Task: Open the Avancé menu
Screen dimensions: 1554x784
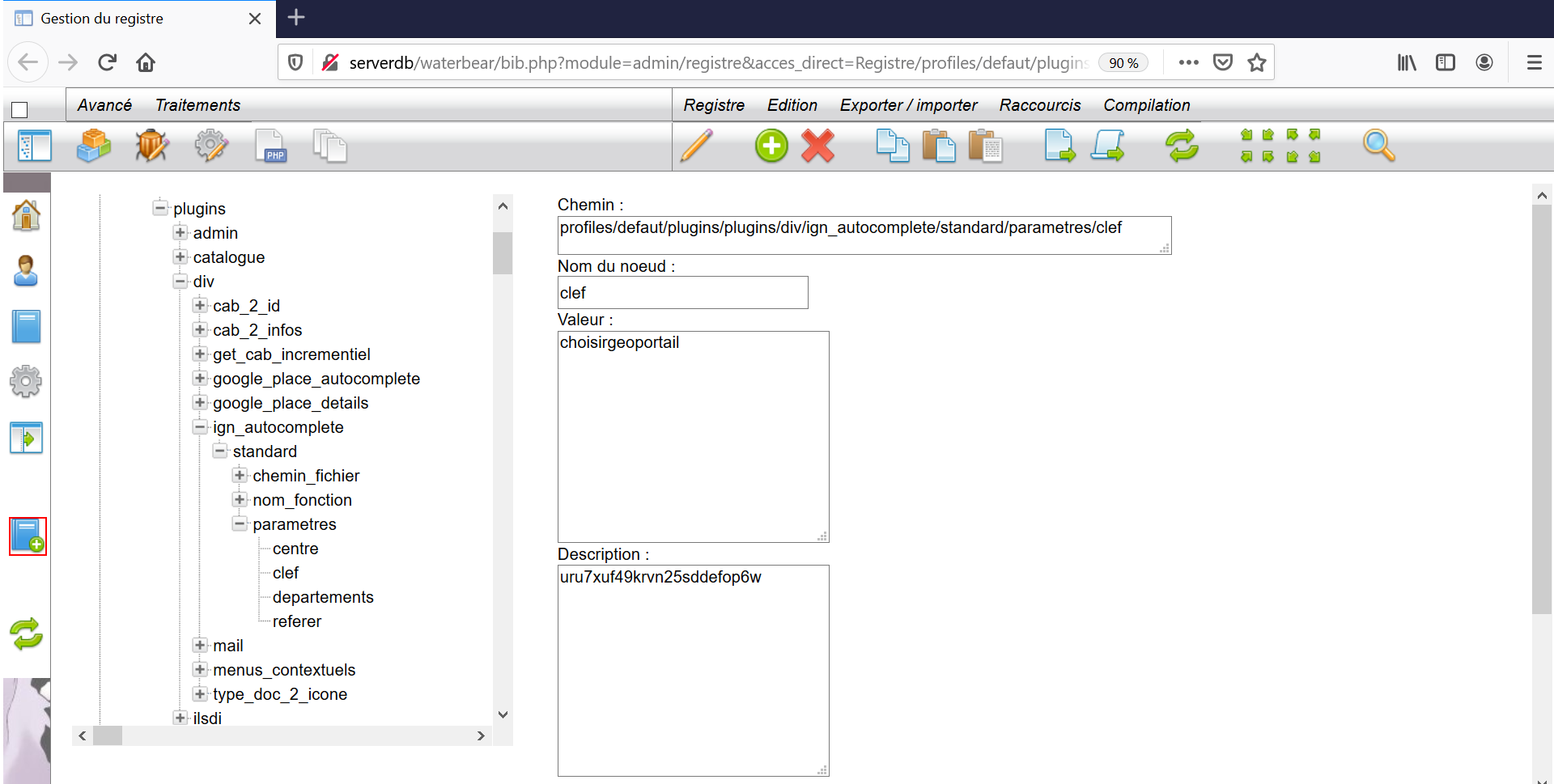Action: coord(104,105)
